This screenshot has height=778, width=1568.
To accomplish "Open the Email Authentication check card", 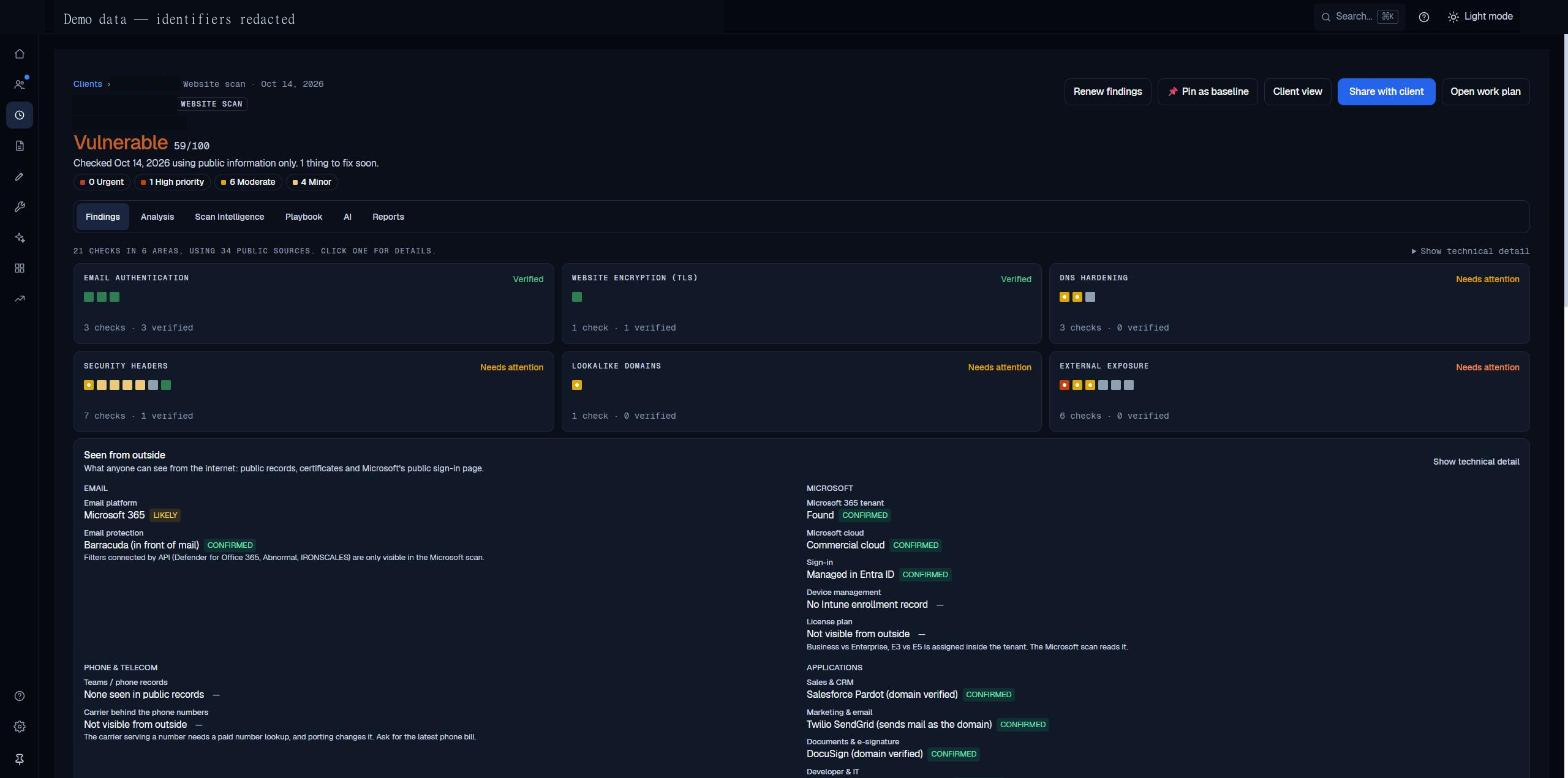I will [x=313, y=303].
